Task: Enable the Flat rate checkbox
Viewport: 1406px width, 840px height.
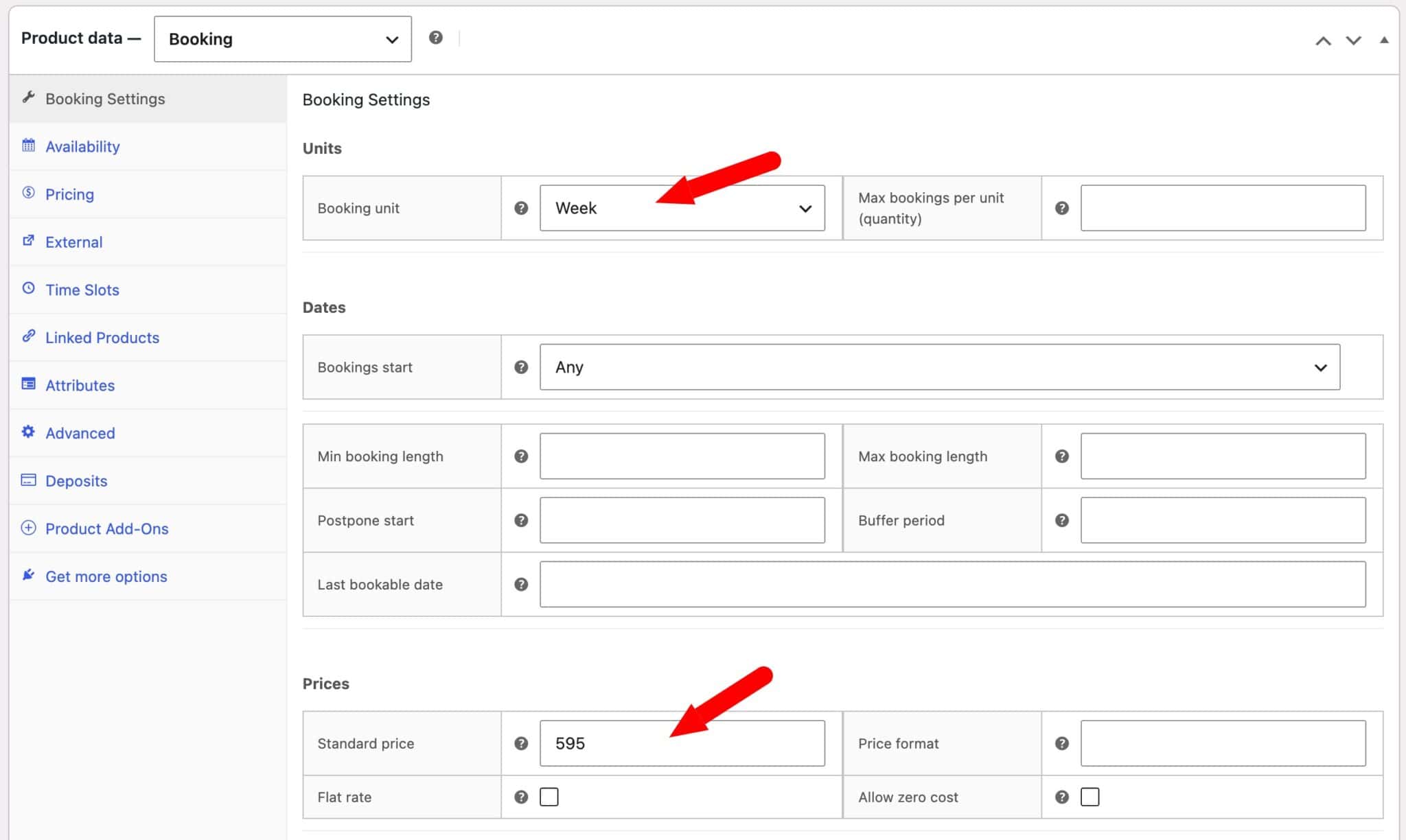Action: pyautogui.click(x=549, y=797)
